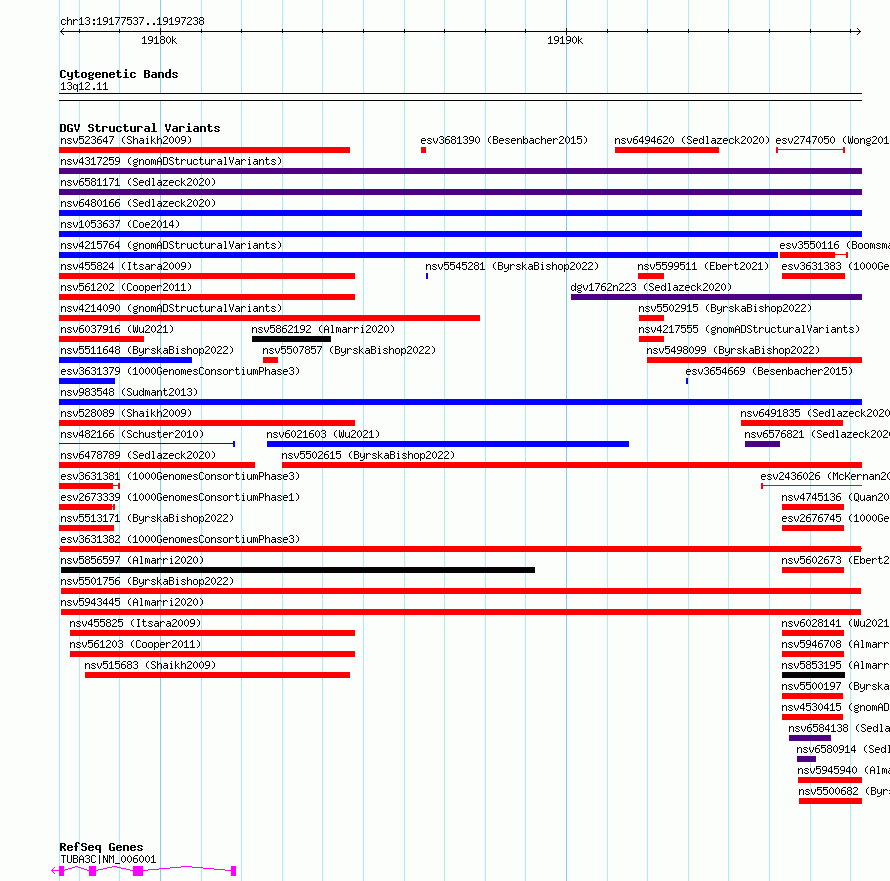Click nsv5599511 (Ebert2021) label
This screenshot has width=890, height=881.
[703, 266]
